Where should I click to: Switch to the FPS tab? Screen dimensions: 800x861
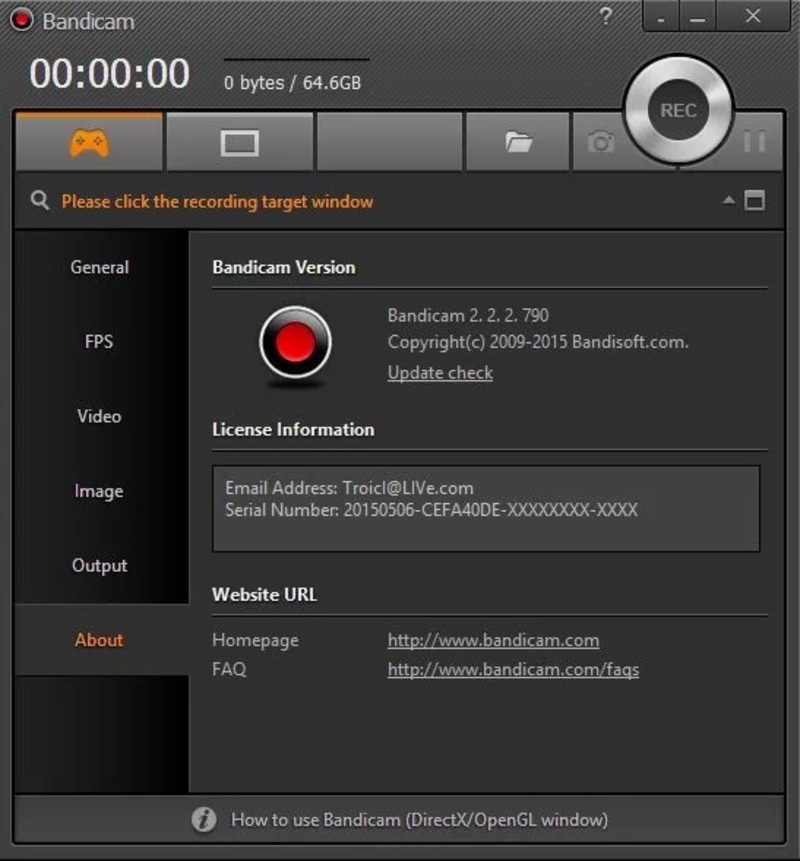[x=99, y=342]
